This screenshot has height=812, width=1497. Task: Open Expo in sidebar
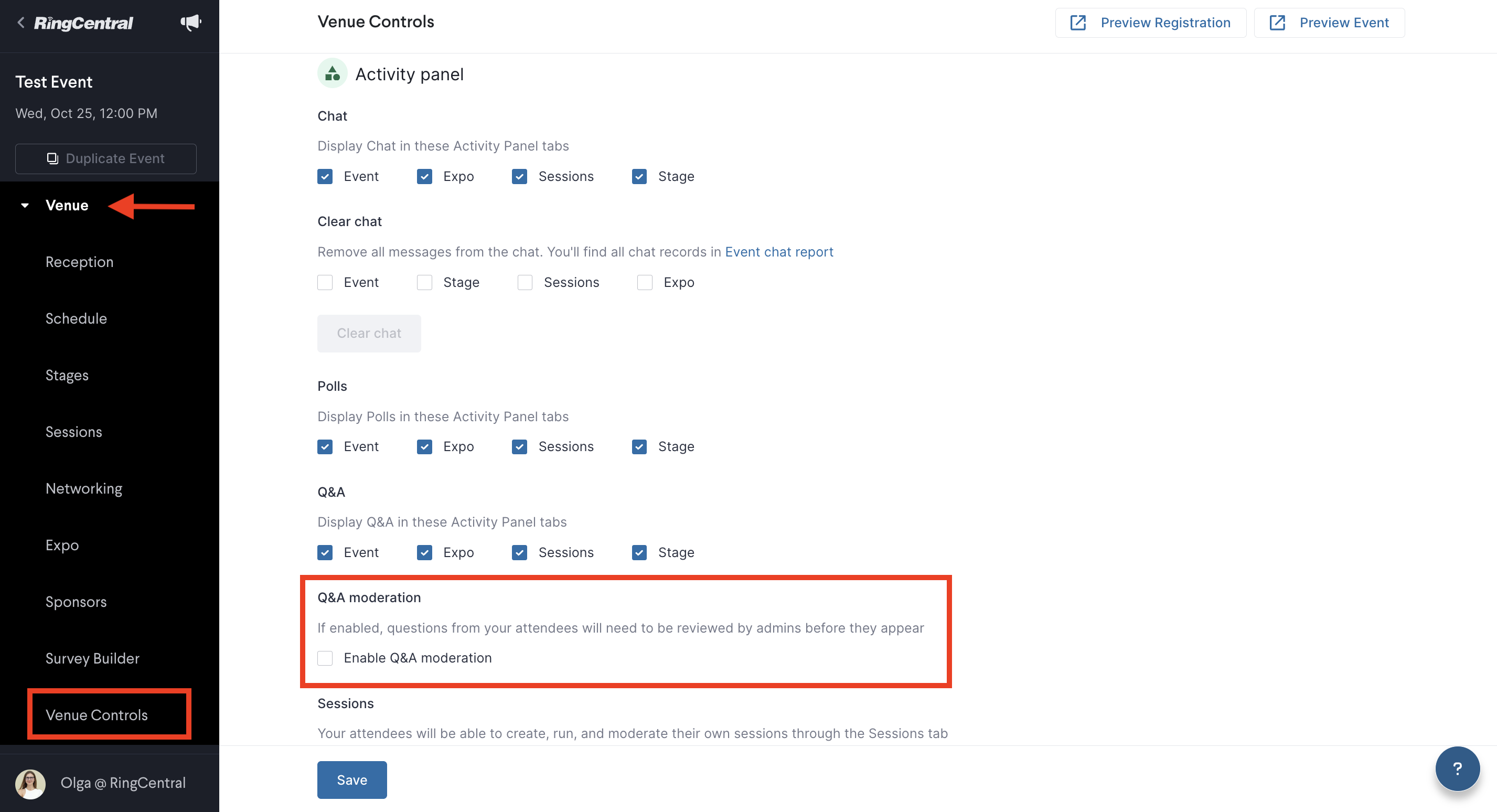pos(62,545)
